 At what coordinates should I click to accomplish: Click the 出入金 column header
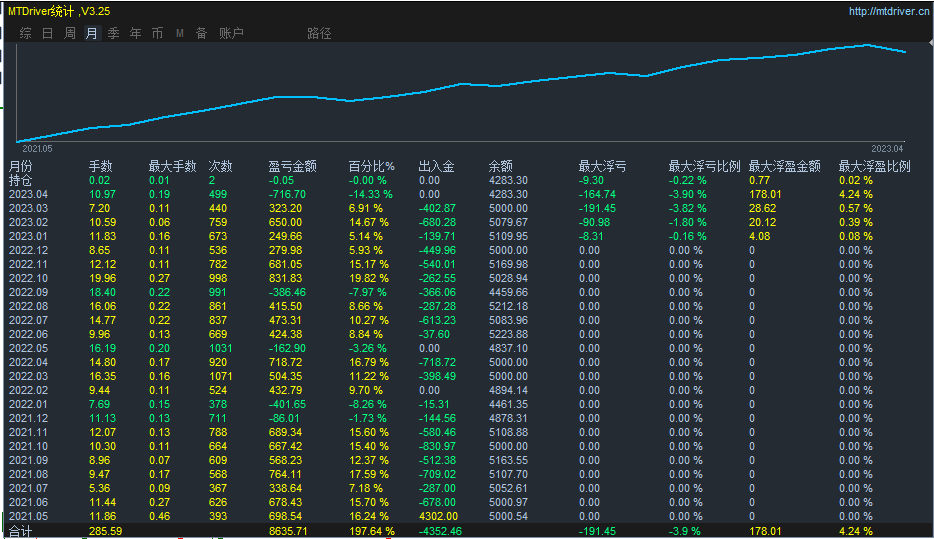pyautogui.click(x=436, y=166)
